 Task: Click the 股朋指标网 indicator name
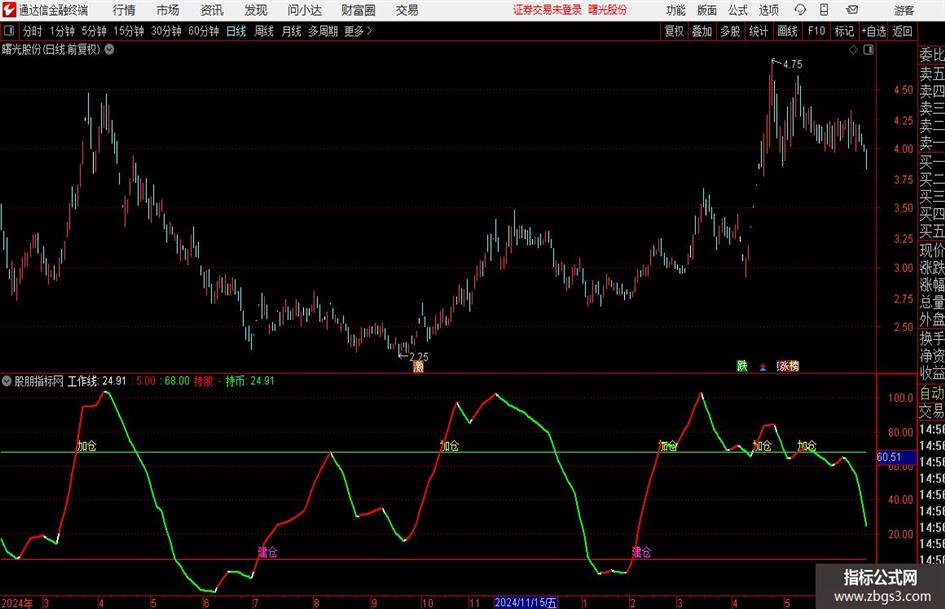click(39, 381)
